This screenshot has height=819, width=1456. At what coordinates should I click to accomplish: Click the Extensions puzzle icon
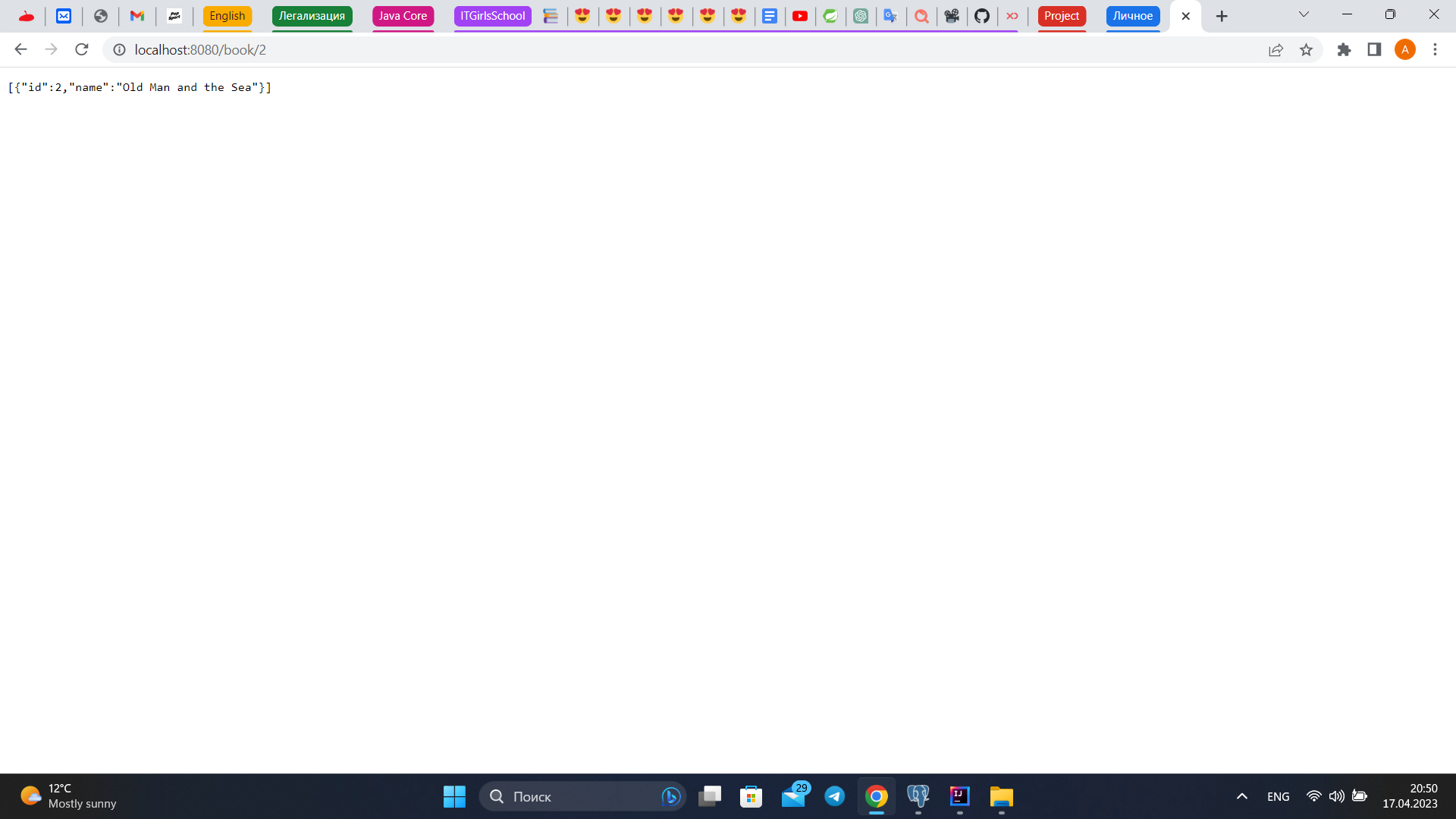pos(1345,49)
